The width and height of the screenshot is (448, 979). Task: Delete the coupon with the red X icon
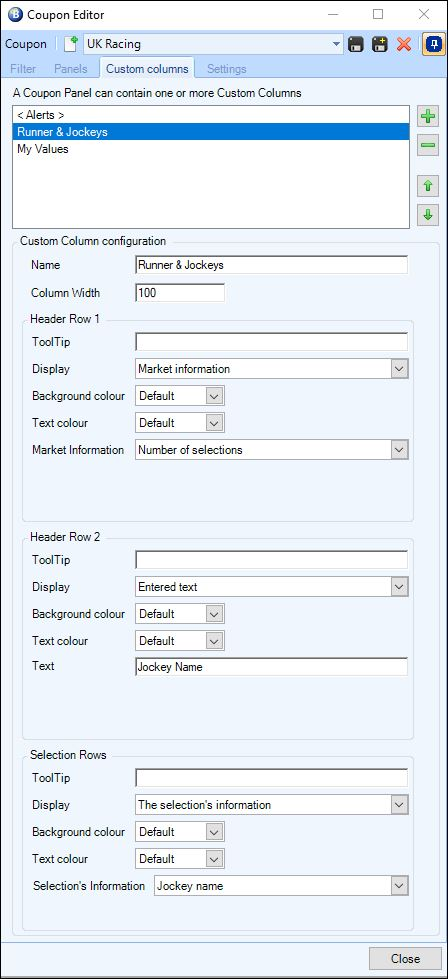tap(404, 44)
